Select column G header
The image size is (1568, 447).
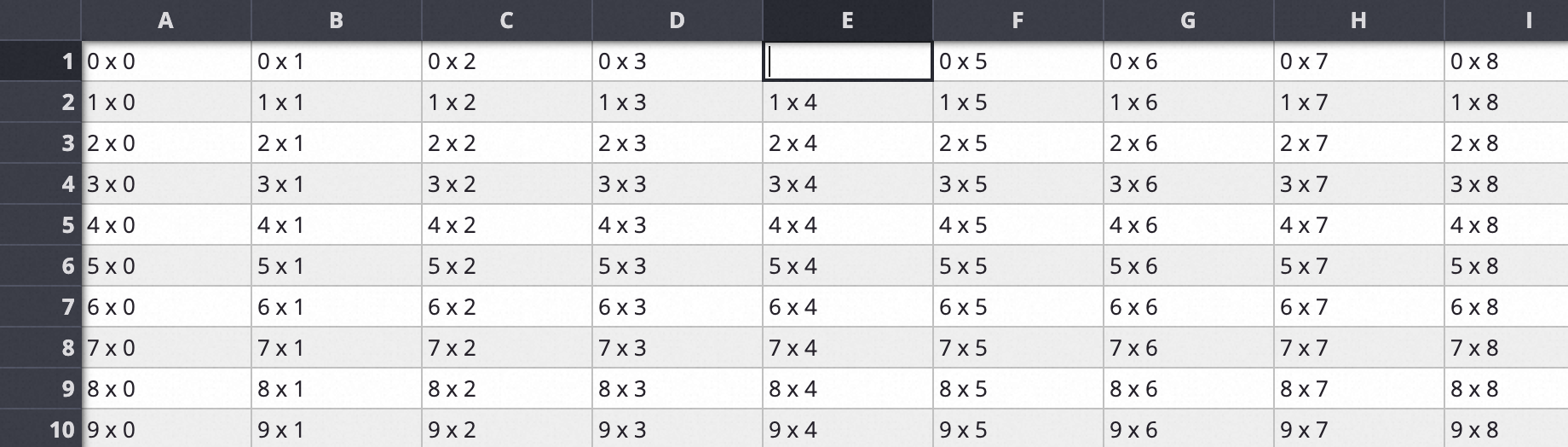click(1188, 20)
